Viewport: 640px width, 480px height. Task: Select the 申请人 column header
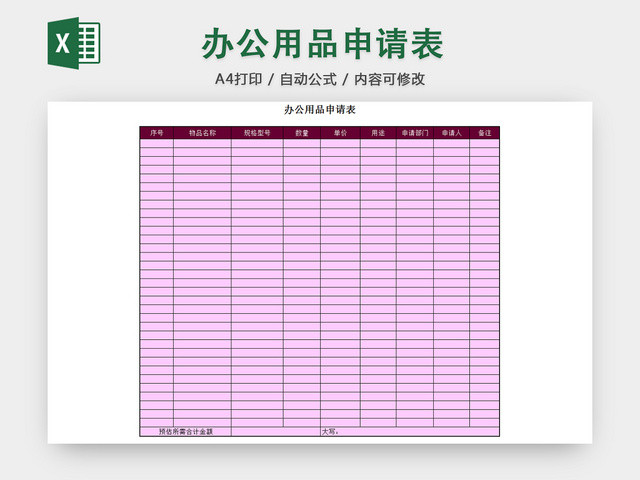pyautogui.click(x=451, y=133)
